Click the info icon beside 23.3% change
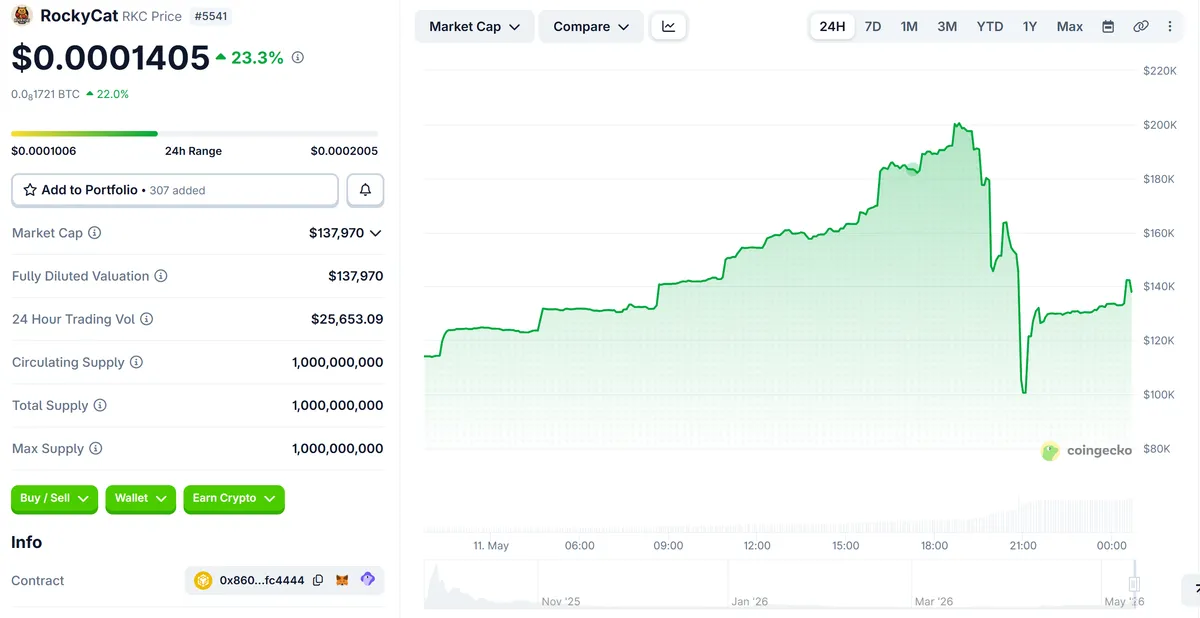The image size is (1200, 618). 297,58
